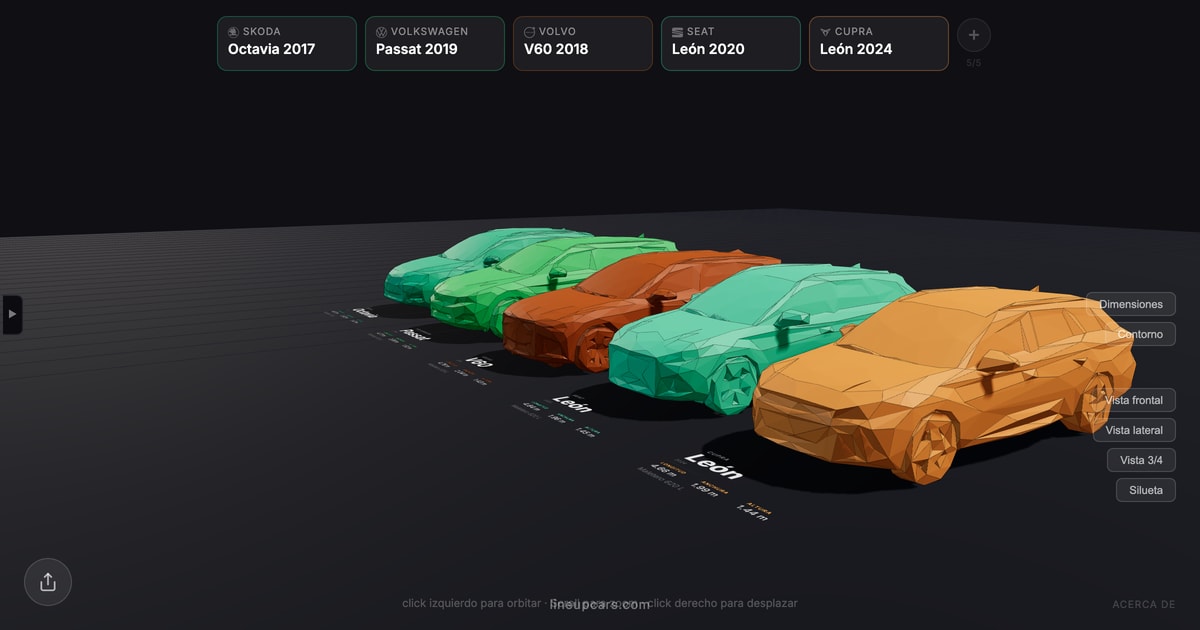Click the Cupra logo icon
The image size is (1200, 630).
pos(825,32)
